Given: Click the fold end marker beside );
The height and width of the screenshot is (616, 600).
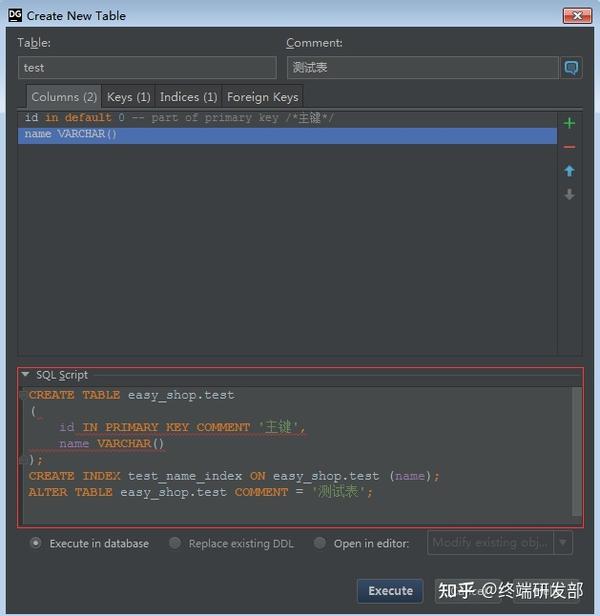Looking at the screenshot, I should click(x=23, y=459).
